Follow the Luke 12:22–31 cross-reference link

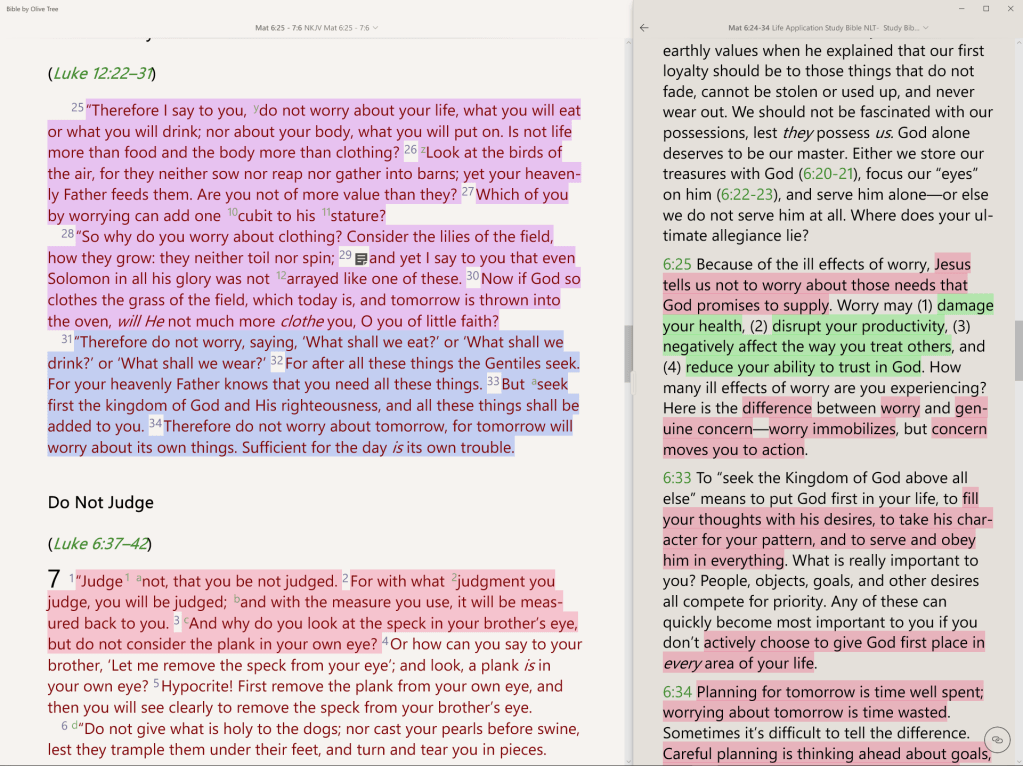click(x=101, y=73)
